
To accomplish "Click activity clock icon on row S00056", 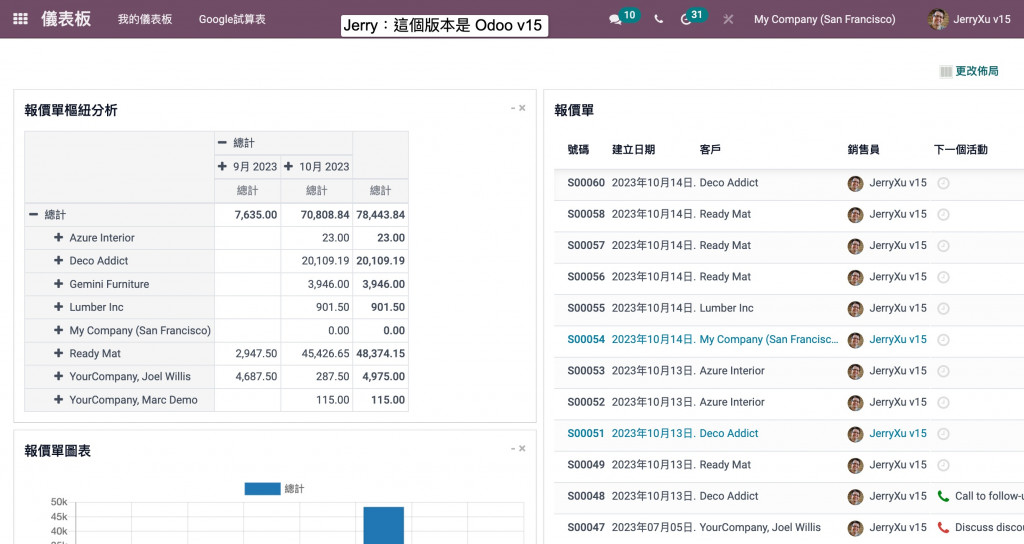I will tap(943, 277).
